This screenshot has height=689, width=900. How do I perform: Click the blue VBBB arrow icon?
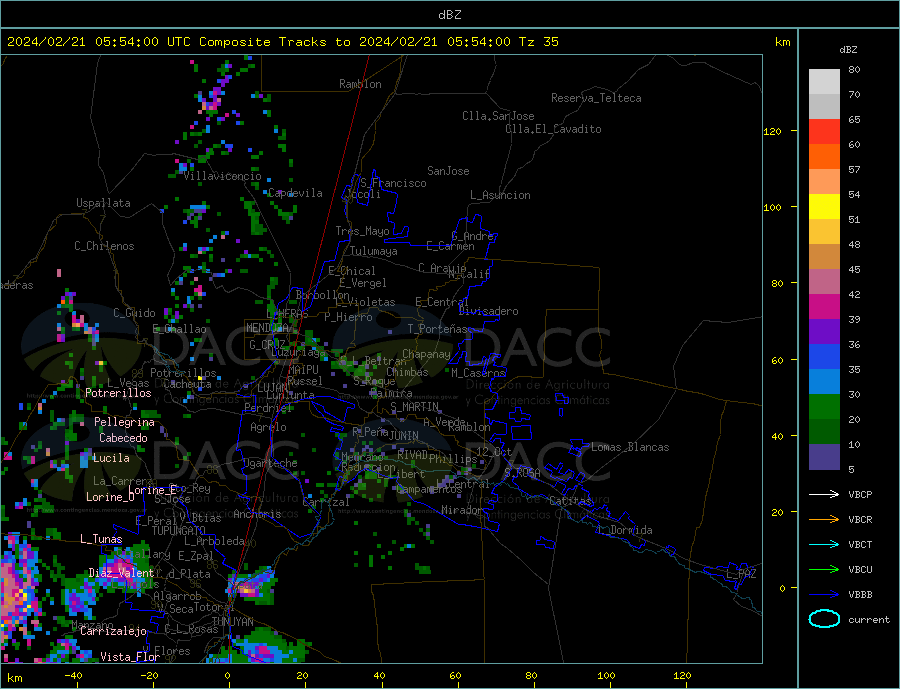(824, 595)
